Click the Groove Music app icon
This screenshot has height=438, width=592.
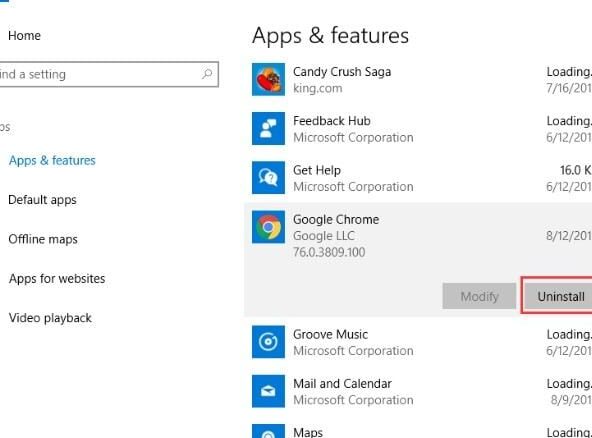click(268, 342)
